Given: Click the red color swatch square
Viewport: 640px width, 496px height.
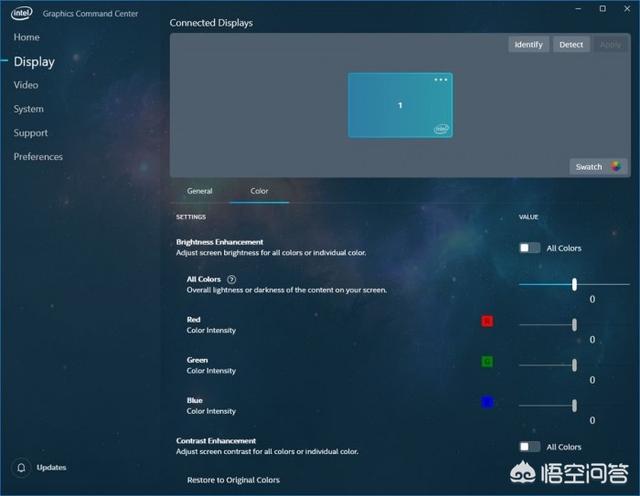Looking at the screenshot, I should (487, 321).
